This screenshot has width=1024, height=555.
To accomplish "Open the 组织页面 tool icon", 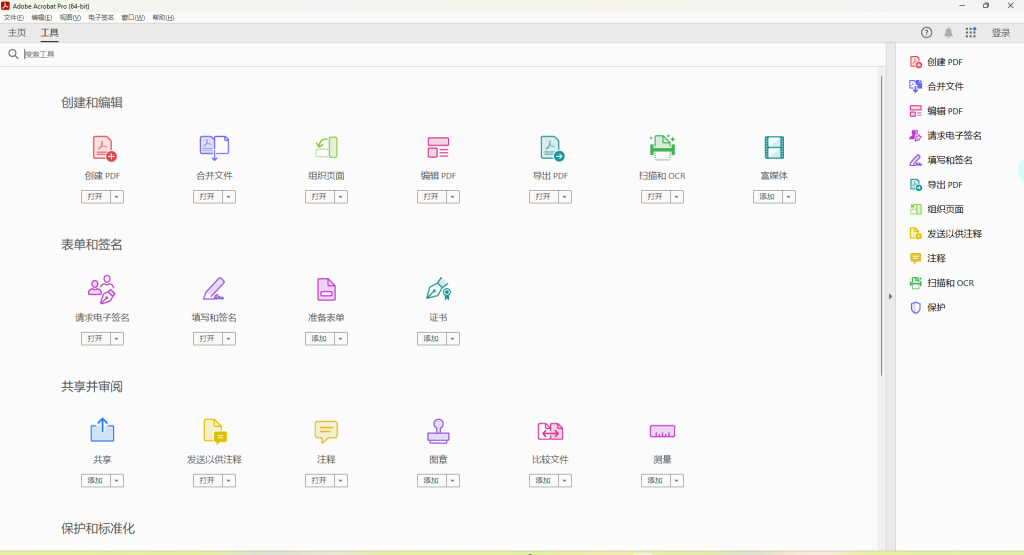I will coord(326,149).
